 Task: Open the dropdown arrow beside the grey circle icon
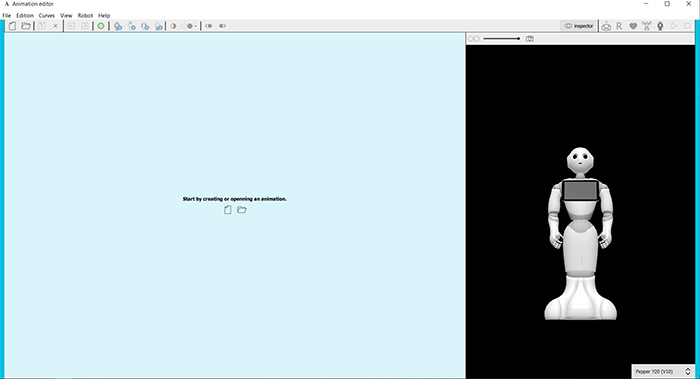(x=196, y=26)
